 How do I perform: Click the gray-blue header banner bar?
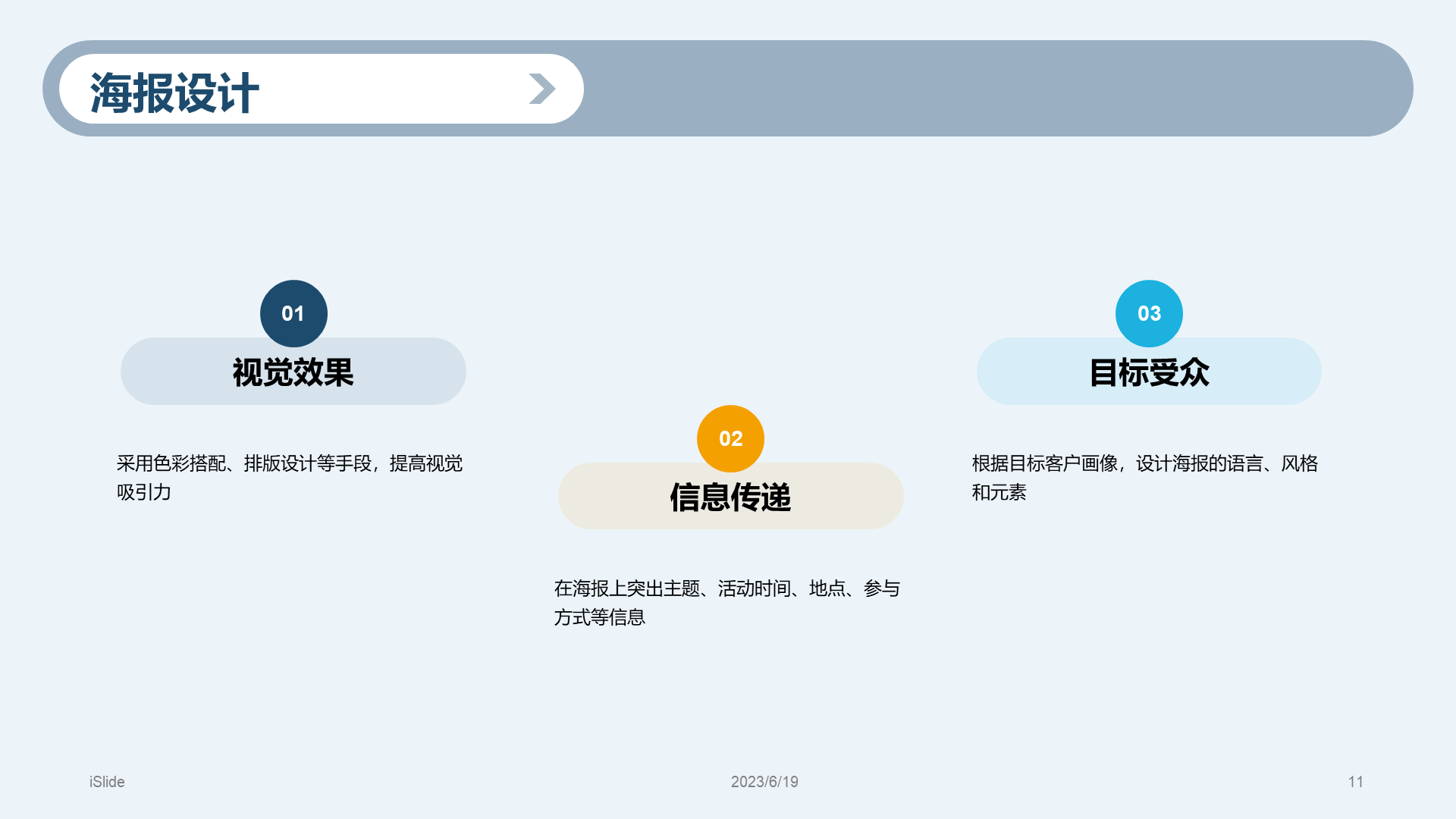(x=986, y=89)
